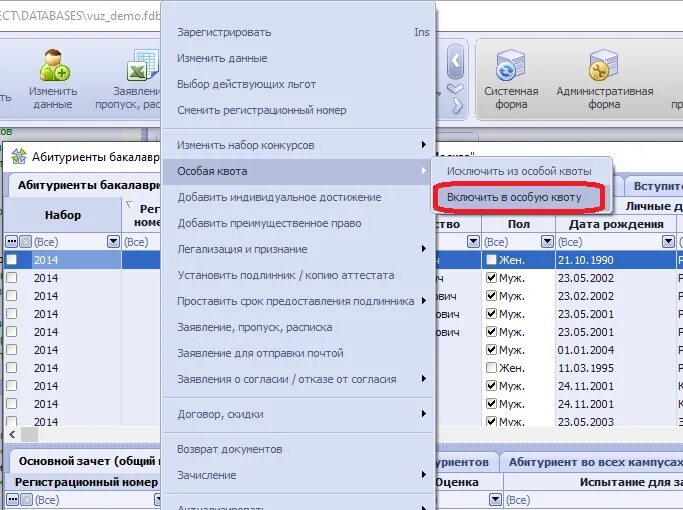Screen dimensions: 683x510
Task: Switch to the Основной зачет tab
Action: coord(87,461)
